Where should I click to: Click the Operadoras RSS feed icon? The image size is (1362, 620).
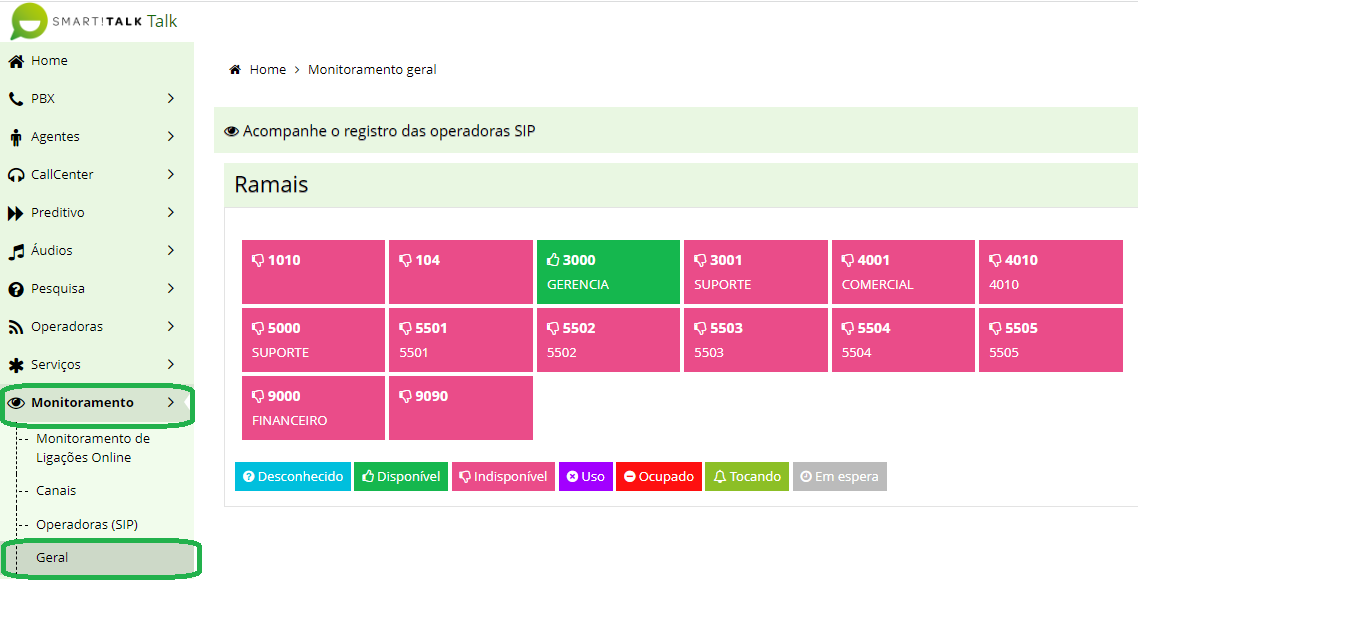pyautogui.click(x=16, y=327)
